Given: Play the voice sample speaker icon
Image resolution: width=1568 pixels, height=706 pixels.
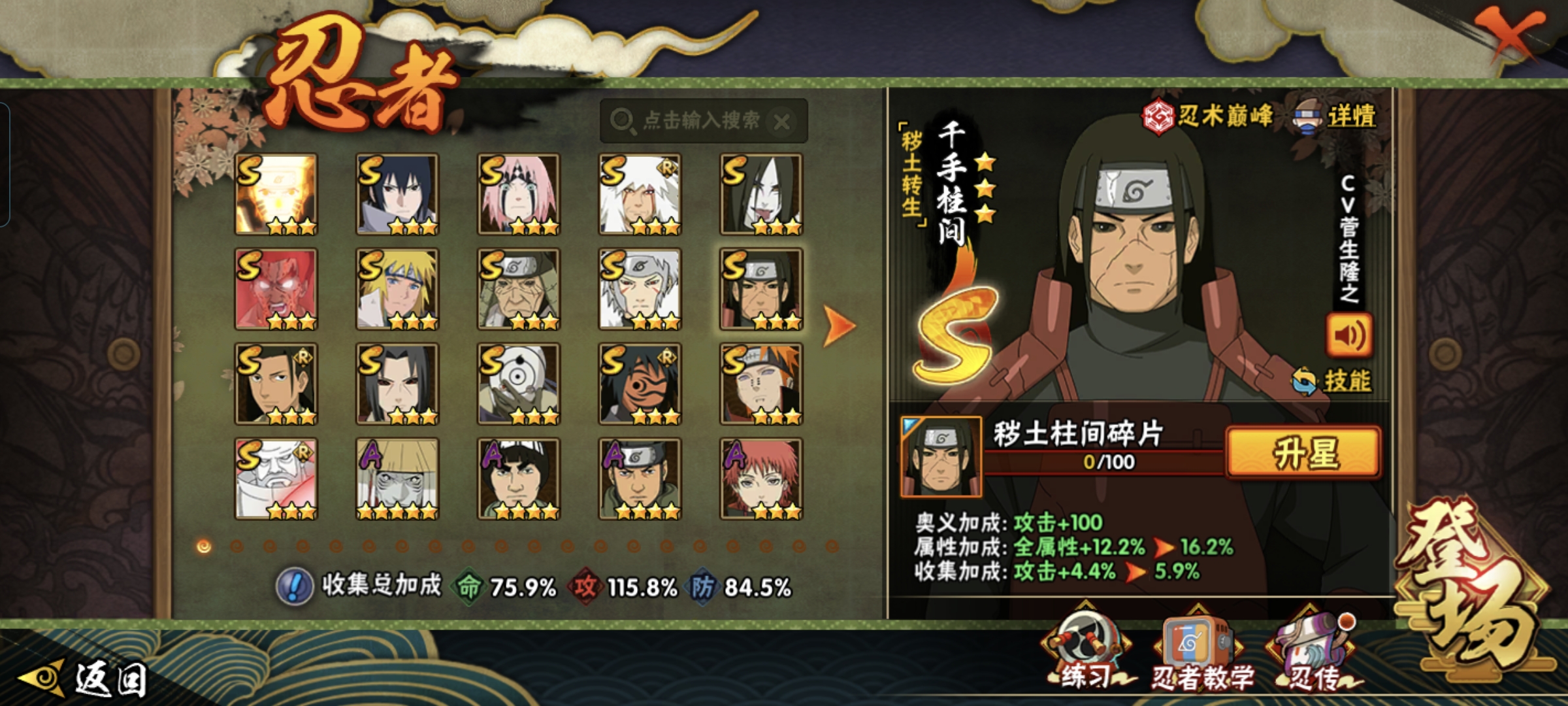Looking at the screenshot, I should (x=1349, y=335).
